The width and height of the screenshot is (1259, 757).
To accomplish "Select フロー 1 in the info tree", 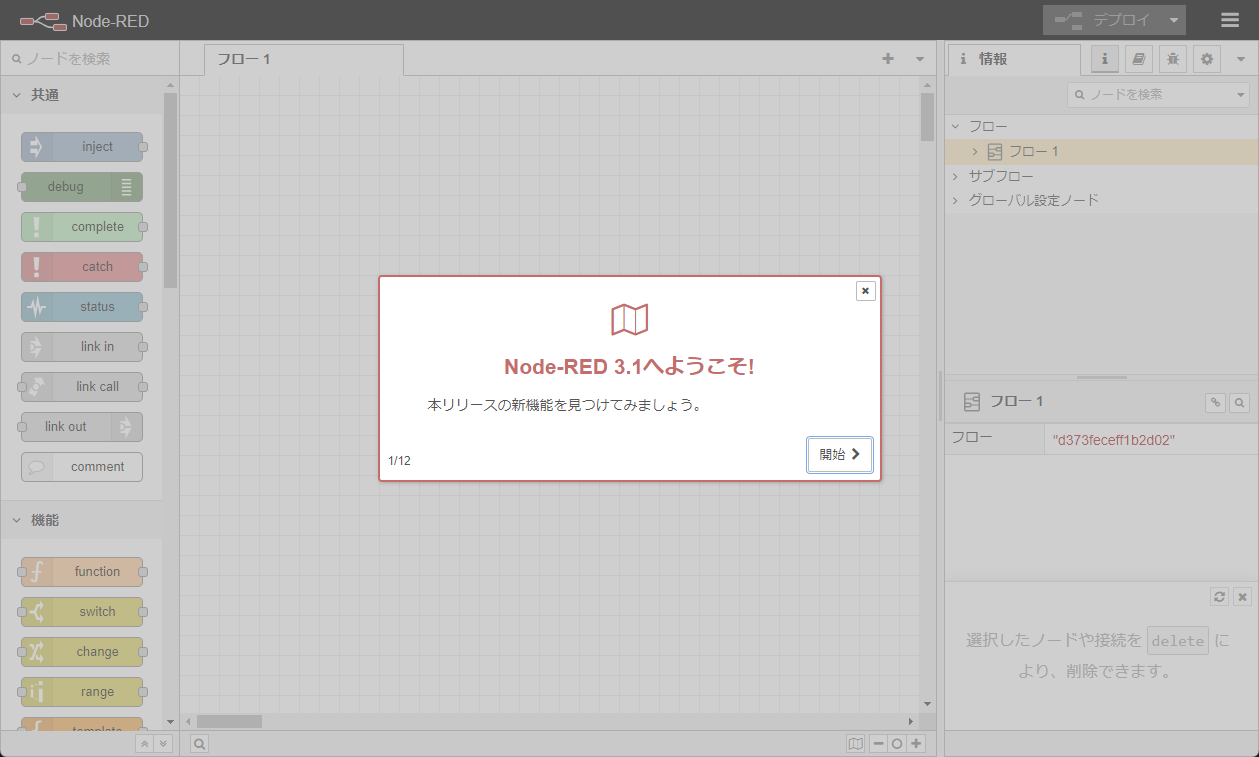I will [1033, 152].
